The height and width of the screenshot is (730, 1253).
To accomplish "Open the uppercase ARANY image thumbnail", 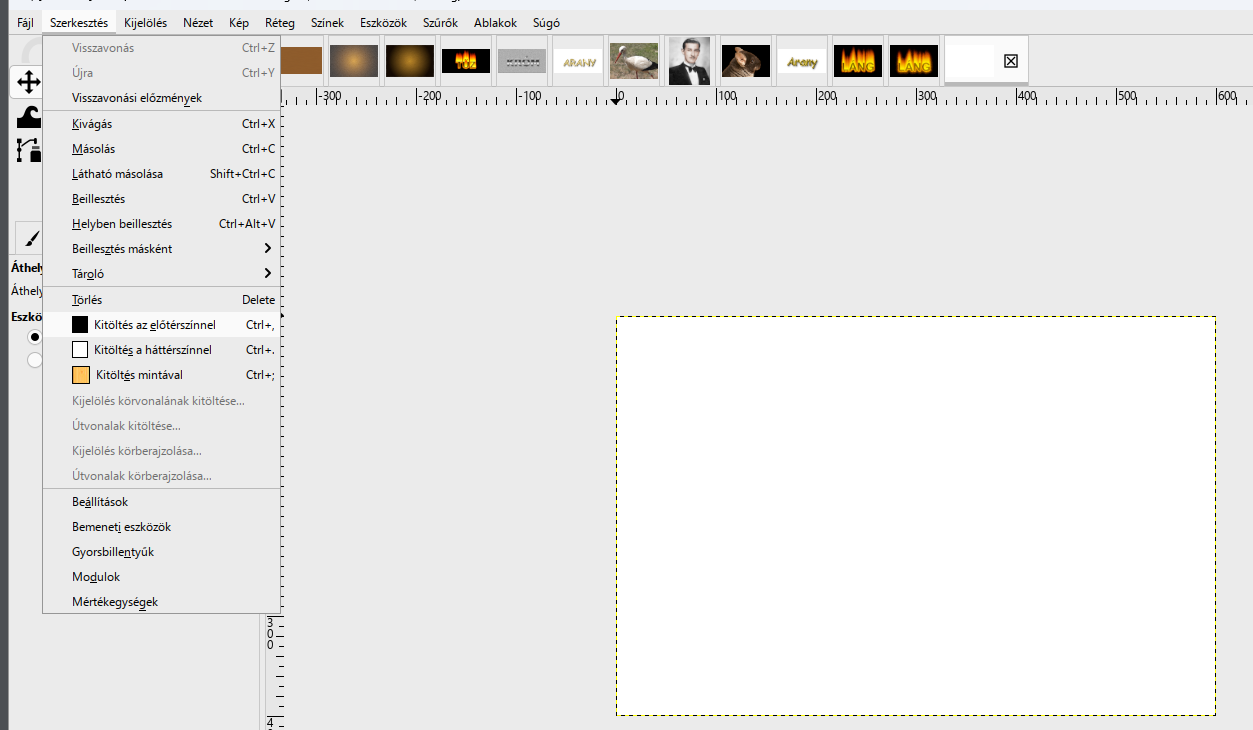I will pos(578,62).
